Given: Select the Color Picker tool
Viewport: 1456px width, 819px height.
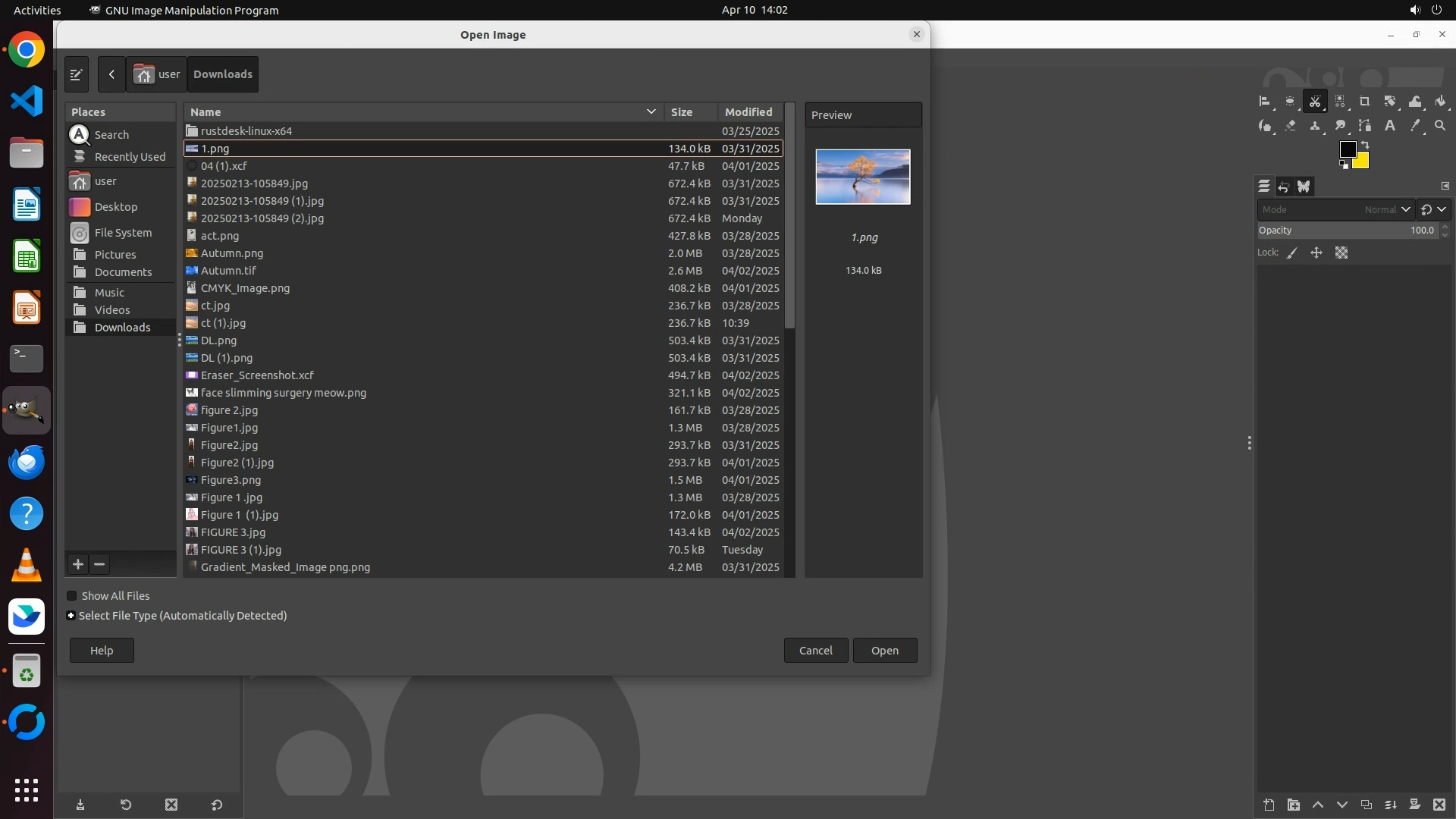Looking at the screenshot, I should click(1415, 126).
